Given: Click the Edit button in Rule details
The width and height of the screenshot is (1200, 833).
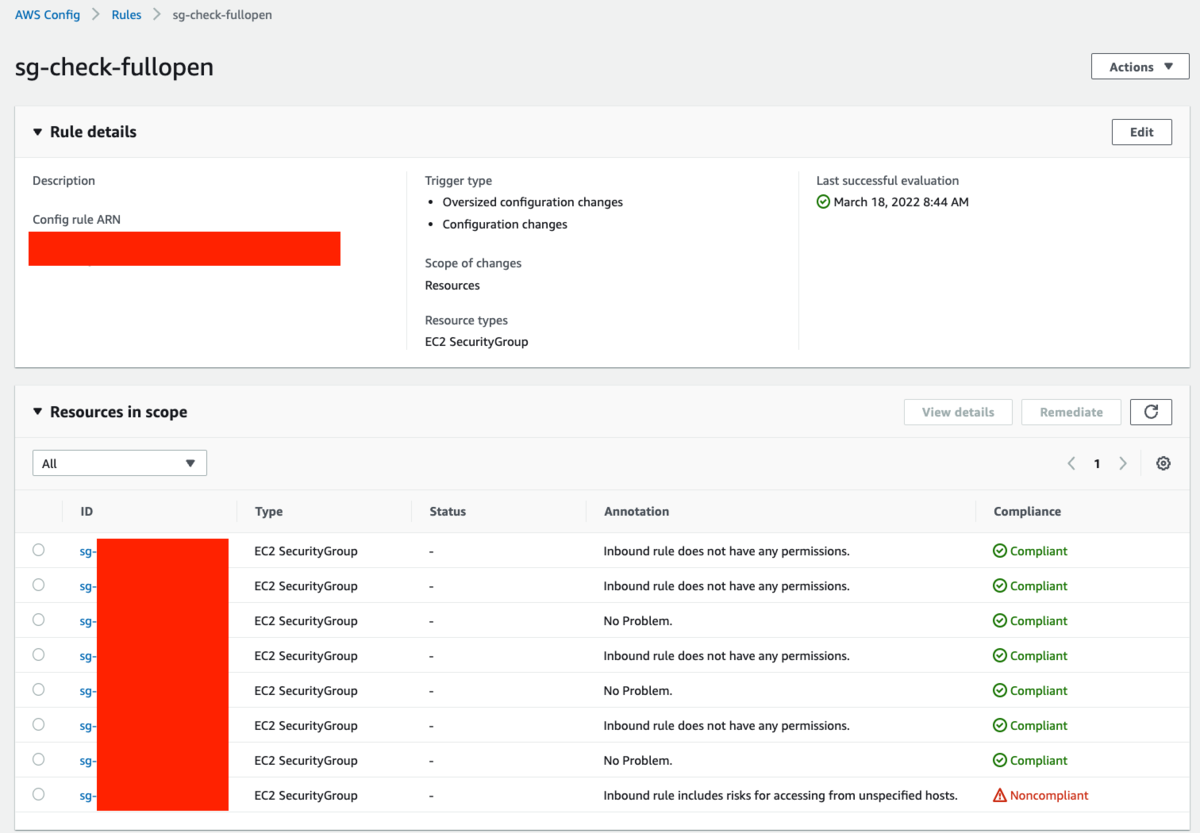Looking at the screenshot, I should click(1141, 132).
